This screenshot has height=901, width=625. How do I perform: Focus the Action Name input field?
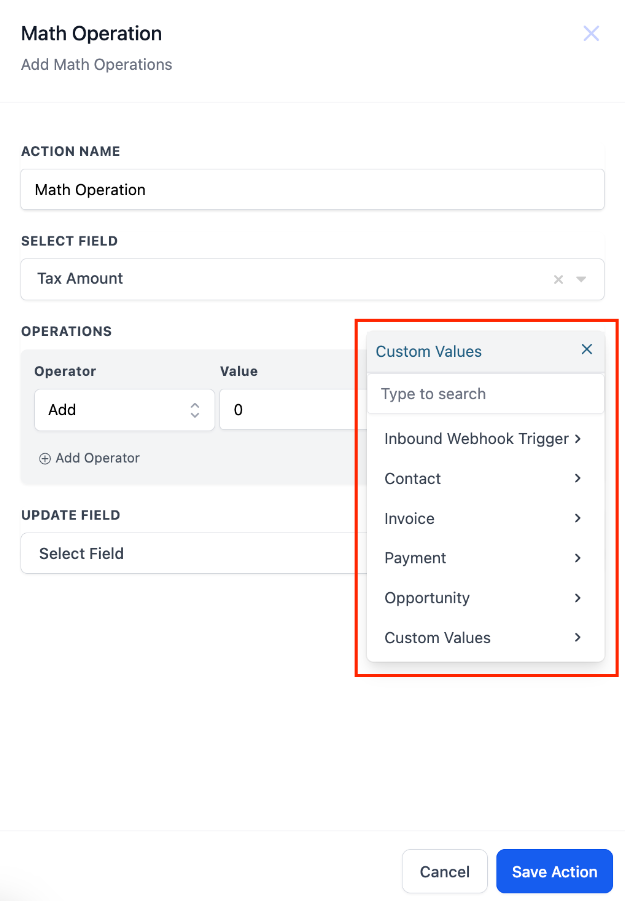click(312, 190)
